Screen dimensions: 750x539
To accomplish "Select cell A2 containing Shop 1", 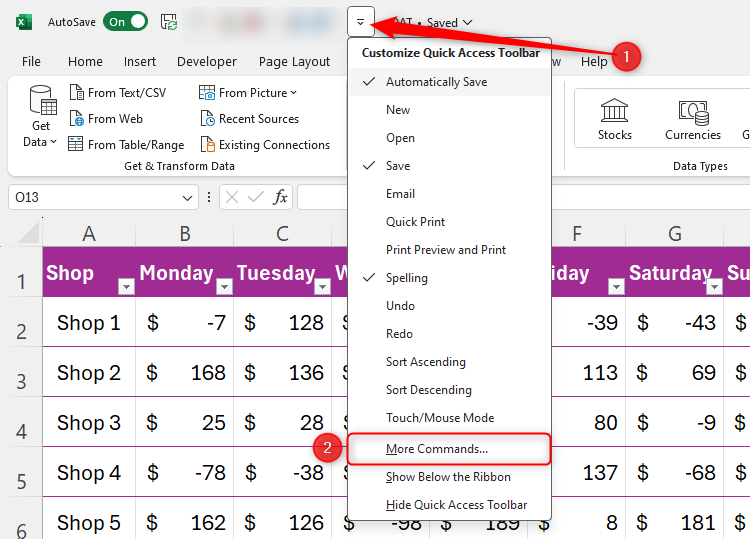I will point(88,323).
